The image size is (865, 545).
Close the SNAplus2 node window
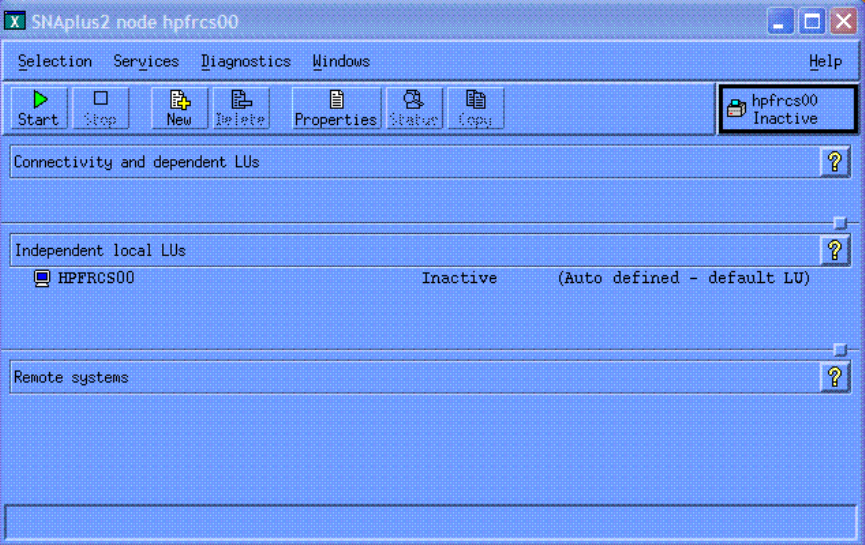point(844,22)
